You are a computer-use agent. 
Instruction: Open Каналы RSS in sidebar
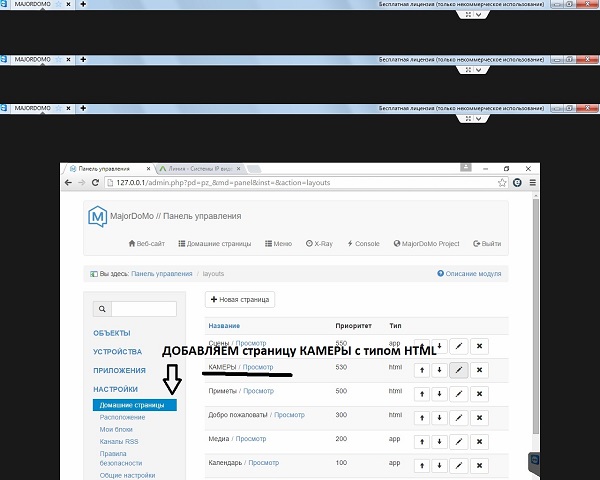point(119,441)
